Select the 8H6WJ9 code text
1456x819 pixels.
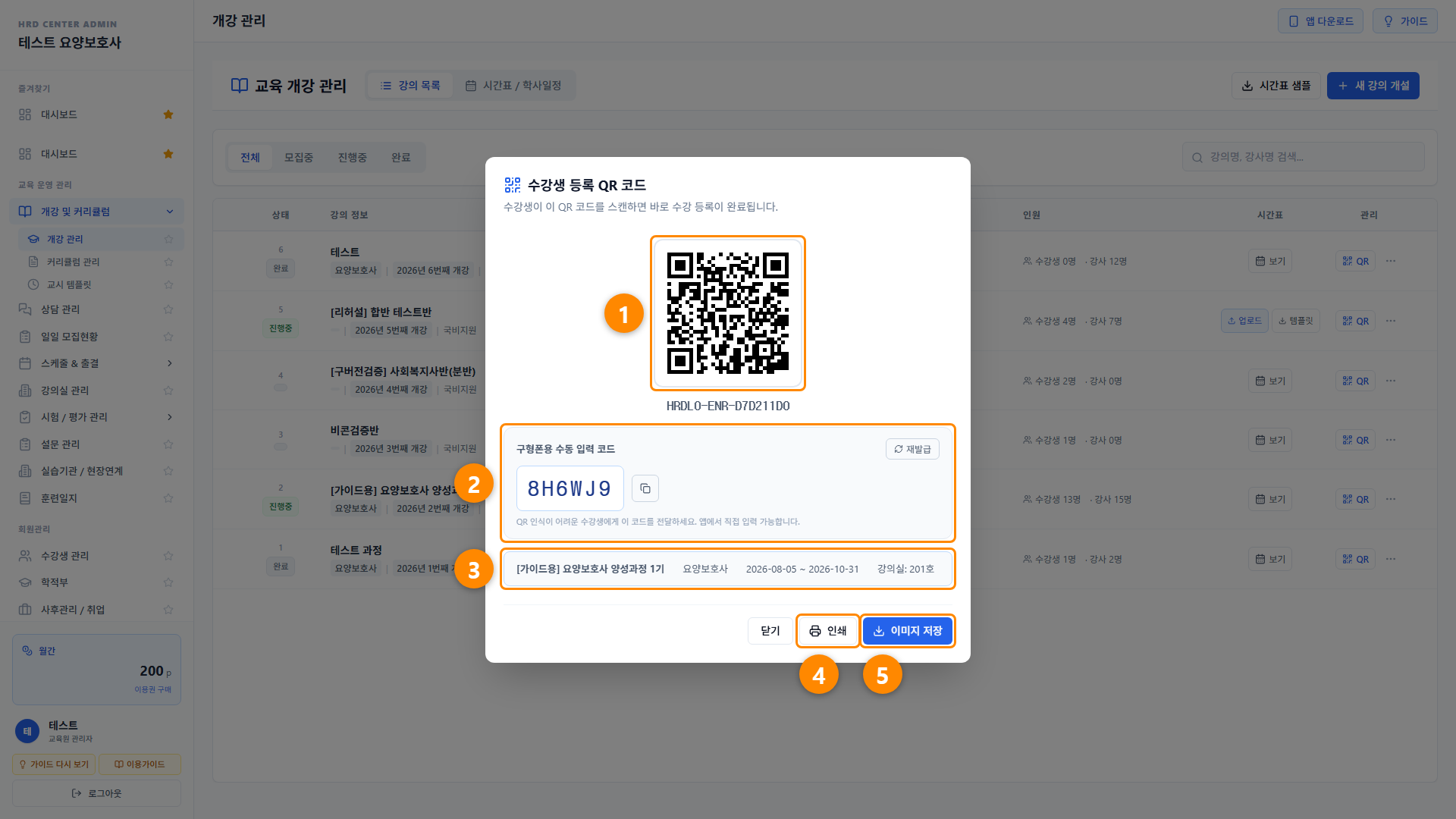click(570, 488)
